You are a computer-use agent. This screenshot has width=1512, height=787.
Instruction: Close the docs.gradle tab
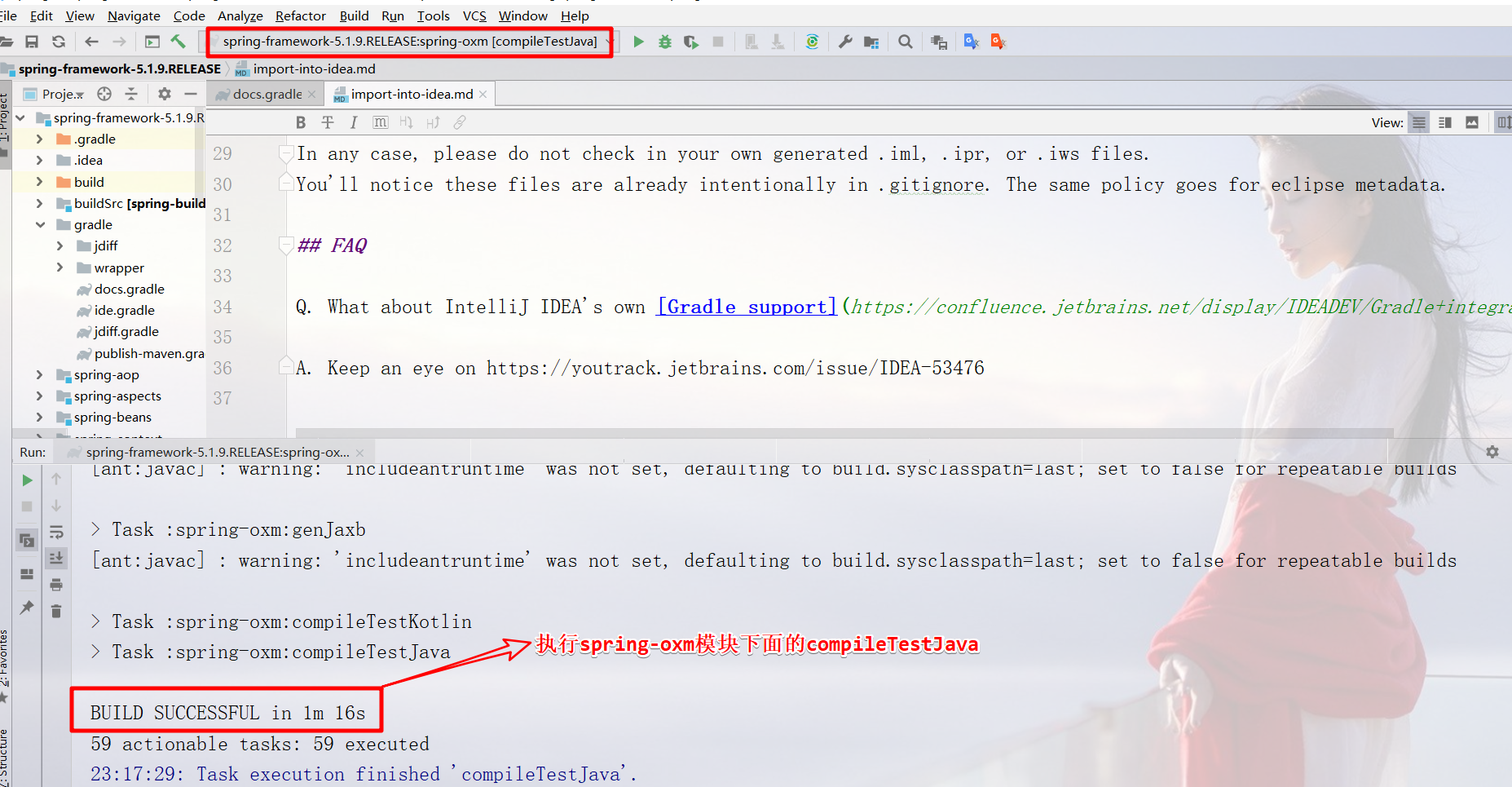(x=311, y=95)
